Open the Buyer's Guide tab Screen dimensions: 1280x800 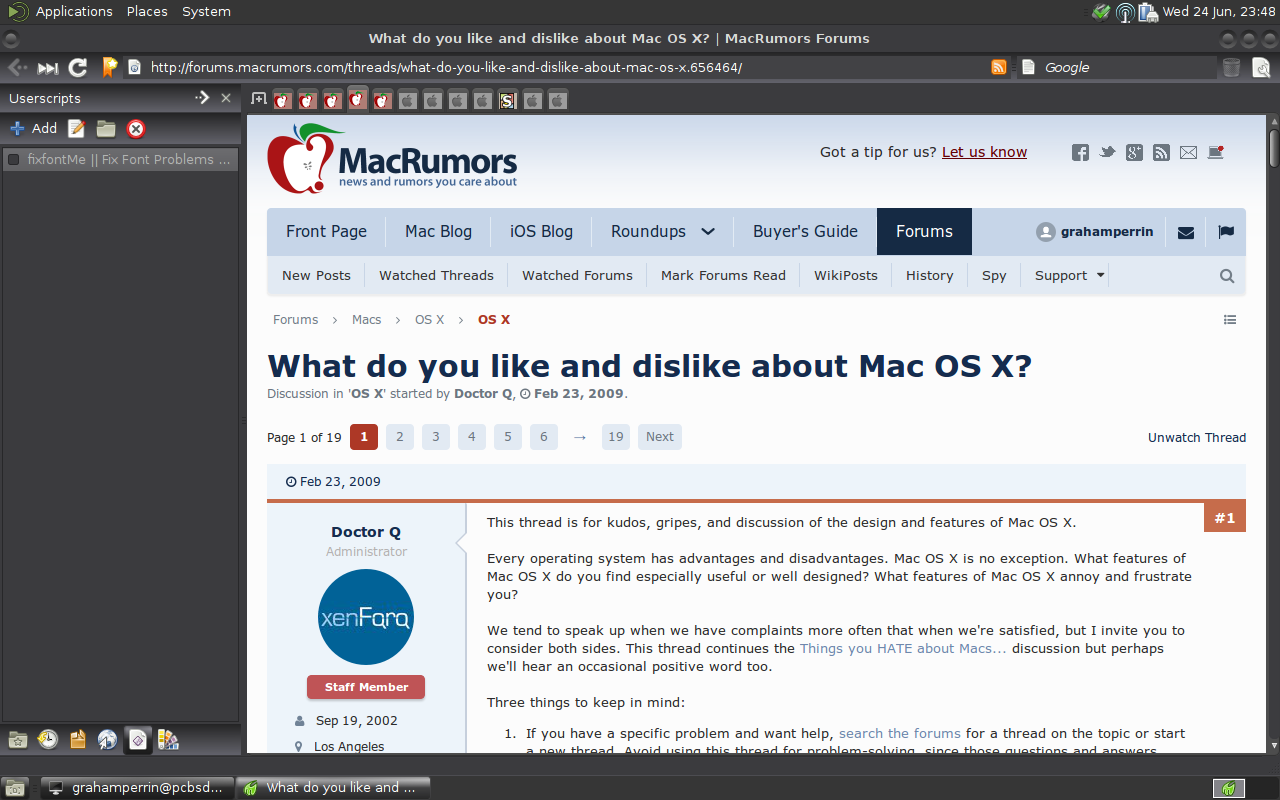point(805,231)
